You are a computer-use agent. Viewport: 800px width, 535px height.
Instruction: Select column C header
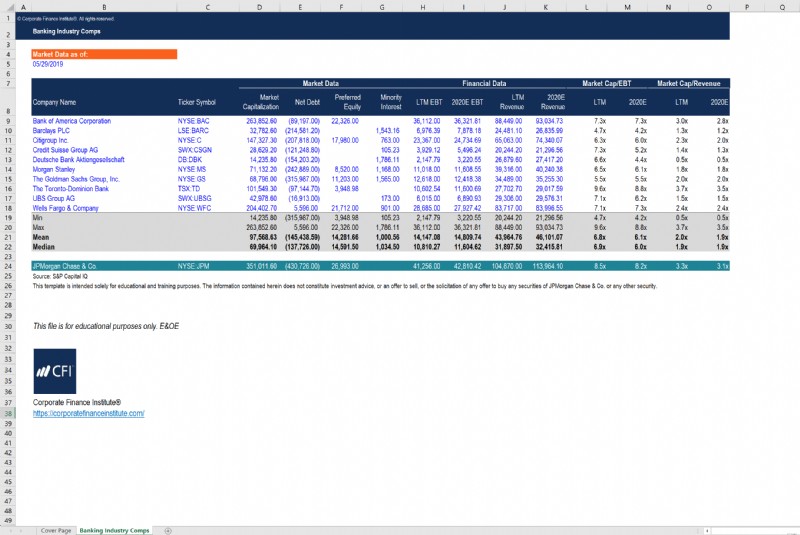208,7
